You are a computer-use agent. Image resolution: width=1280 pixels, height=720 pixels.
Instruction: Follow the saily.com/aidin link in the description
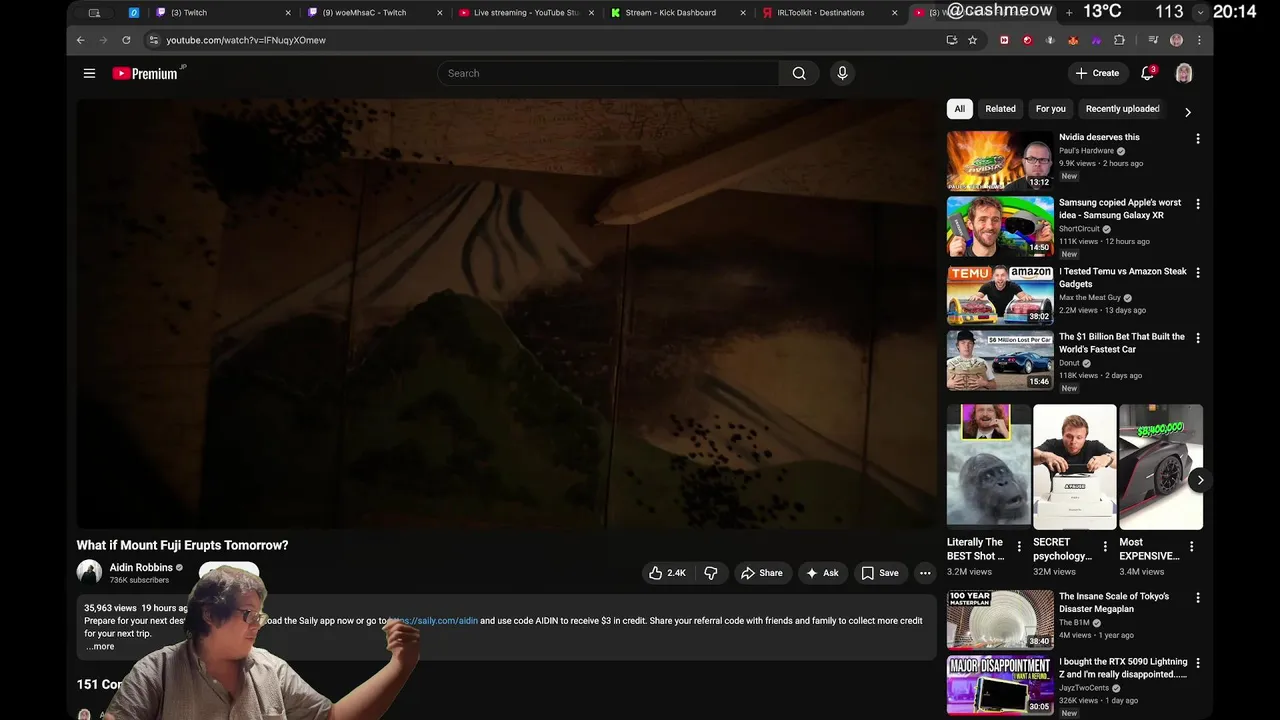[x=433, y=621]
